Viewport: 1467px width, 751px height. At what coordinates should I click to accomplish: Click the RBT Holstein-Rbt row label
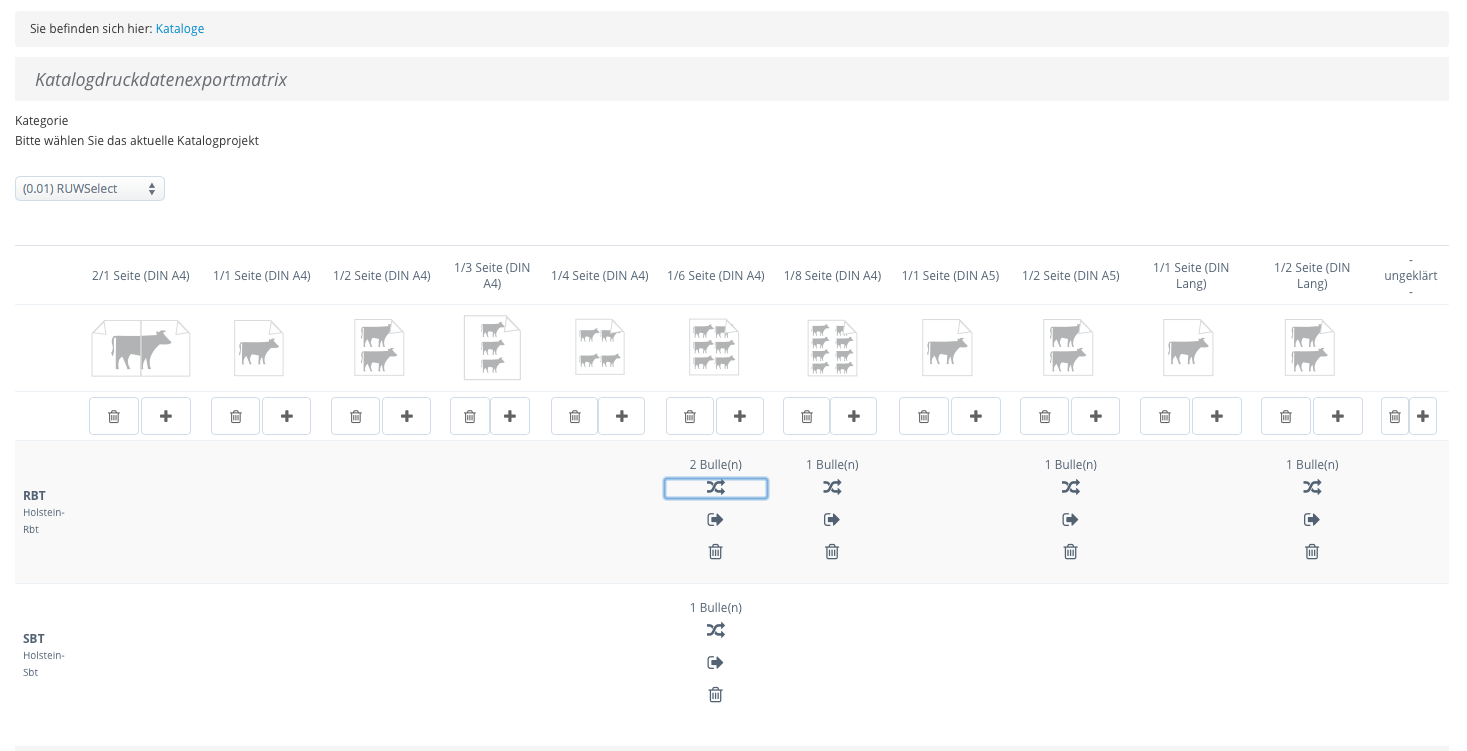(x=34, y=496)
